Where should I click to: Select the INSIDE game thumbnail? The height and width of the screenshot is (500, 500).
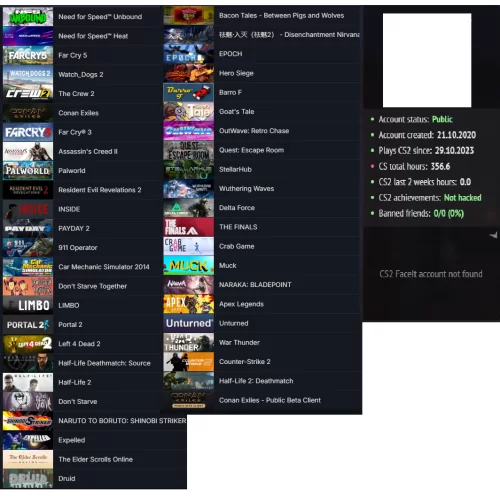28,209
